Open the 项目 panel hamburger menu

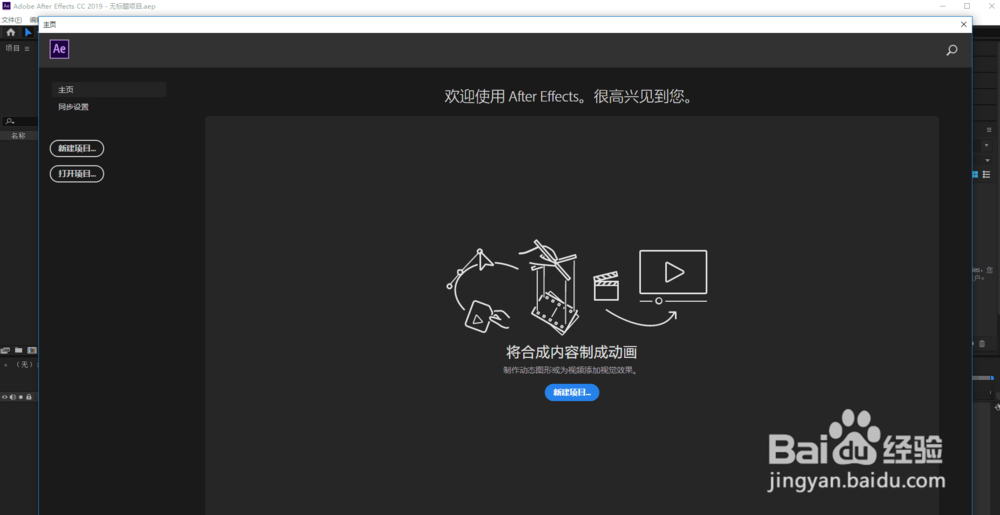coord(27,48)
